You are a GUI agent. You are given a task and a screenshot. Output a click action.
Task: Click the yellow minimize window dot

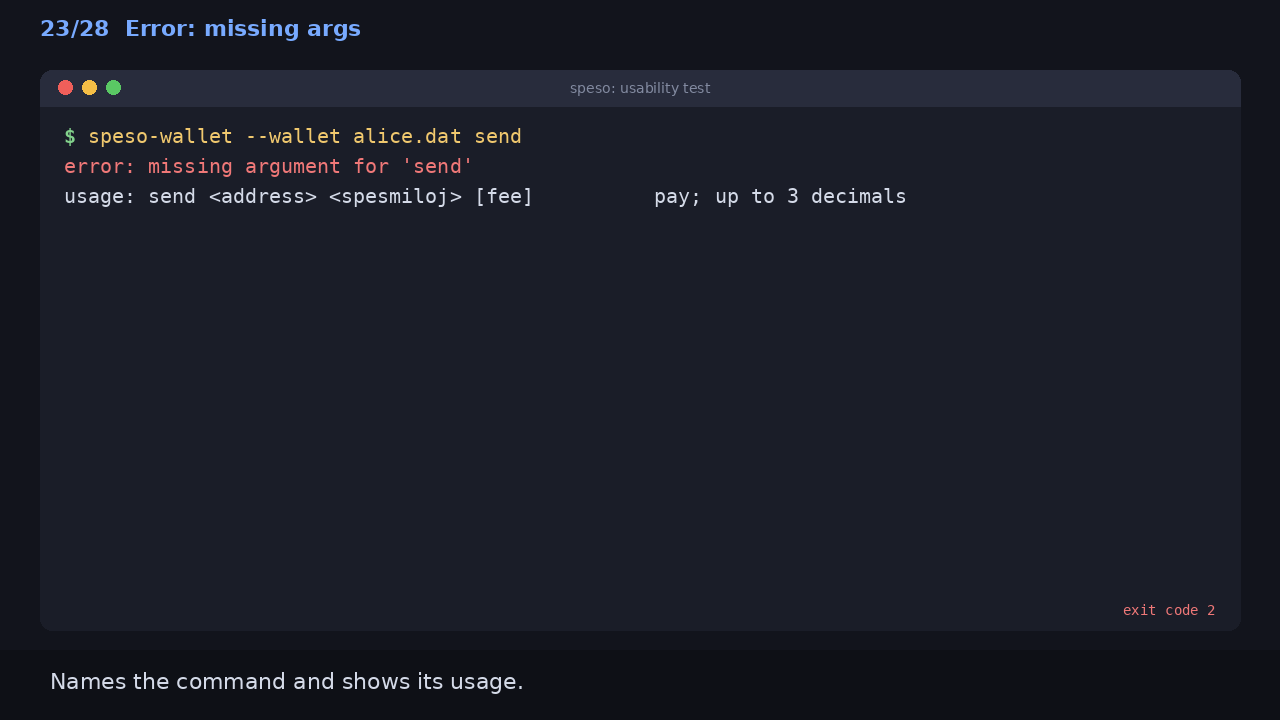[x=90, y=88]
